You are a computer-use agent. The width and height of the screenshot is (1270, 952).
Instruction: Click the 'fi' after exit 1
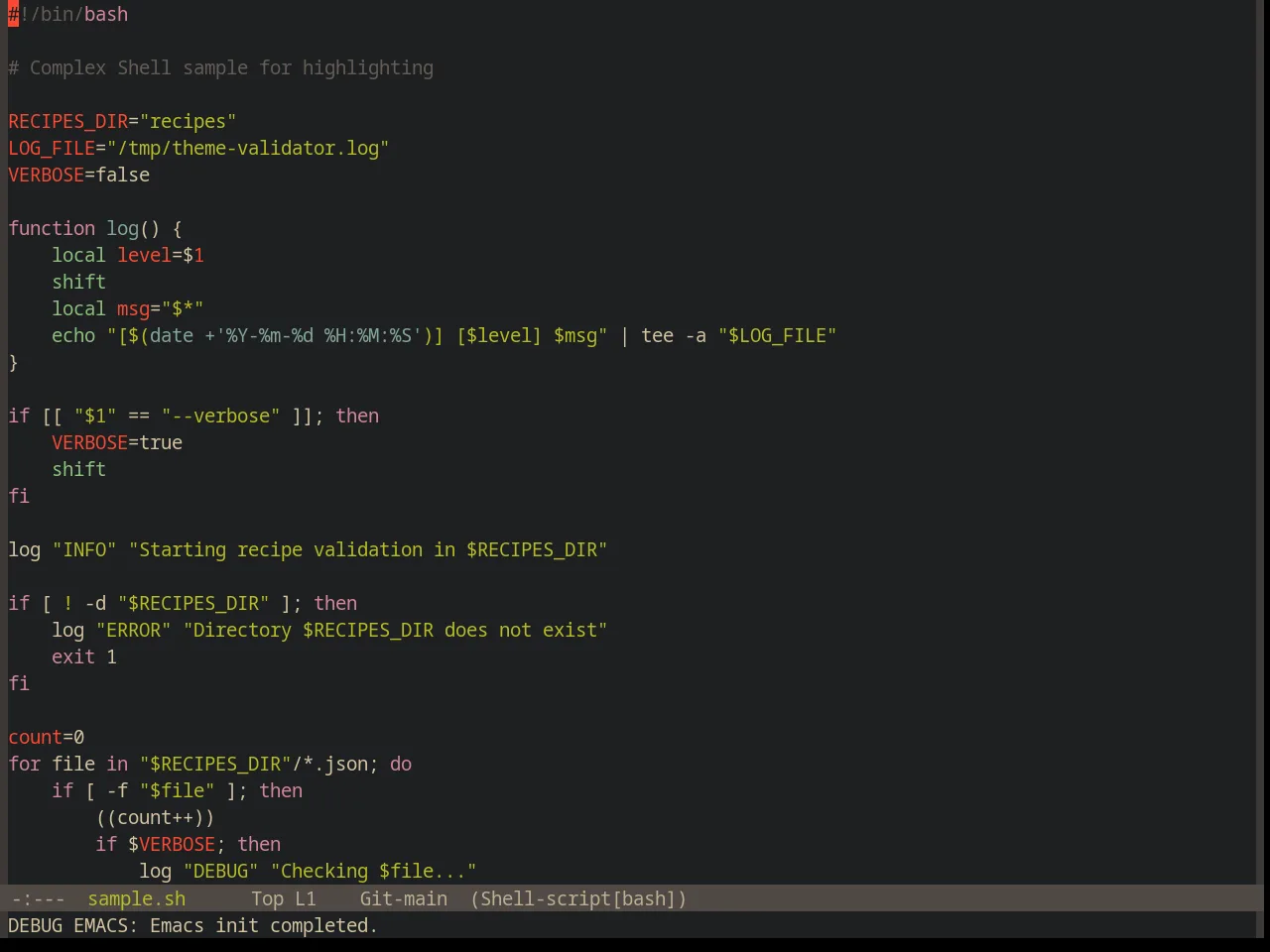pos(19,683)
